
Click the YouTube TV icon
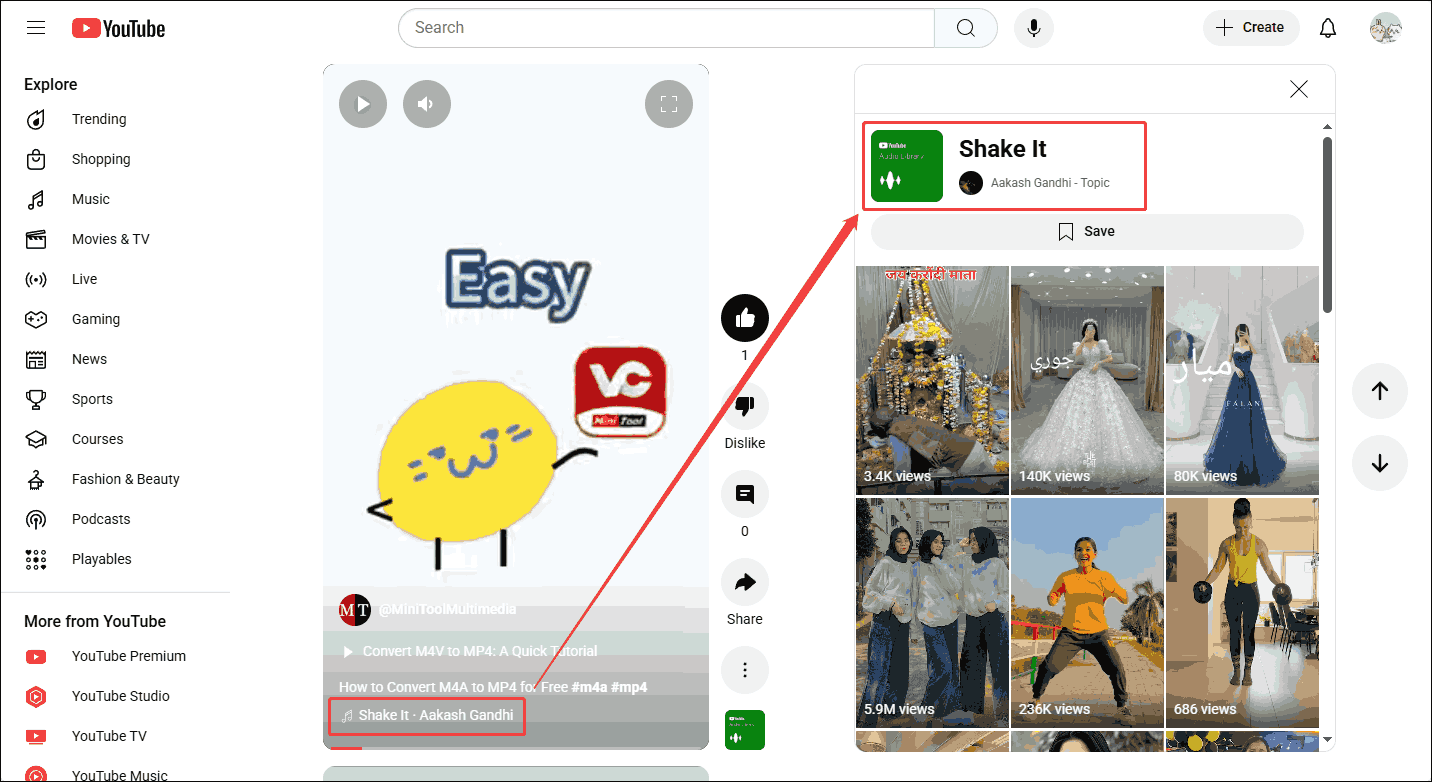point(36,736)
